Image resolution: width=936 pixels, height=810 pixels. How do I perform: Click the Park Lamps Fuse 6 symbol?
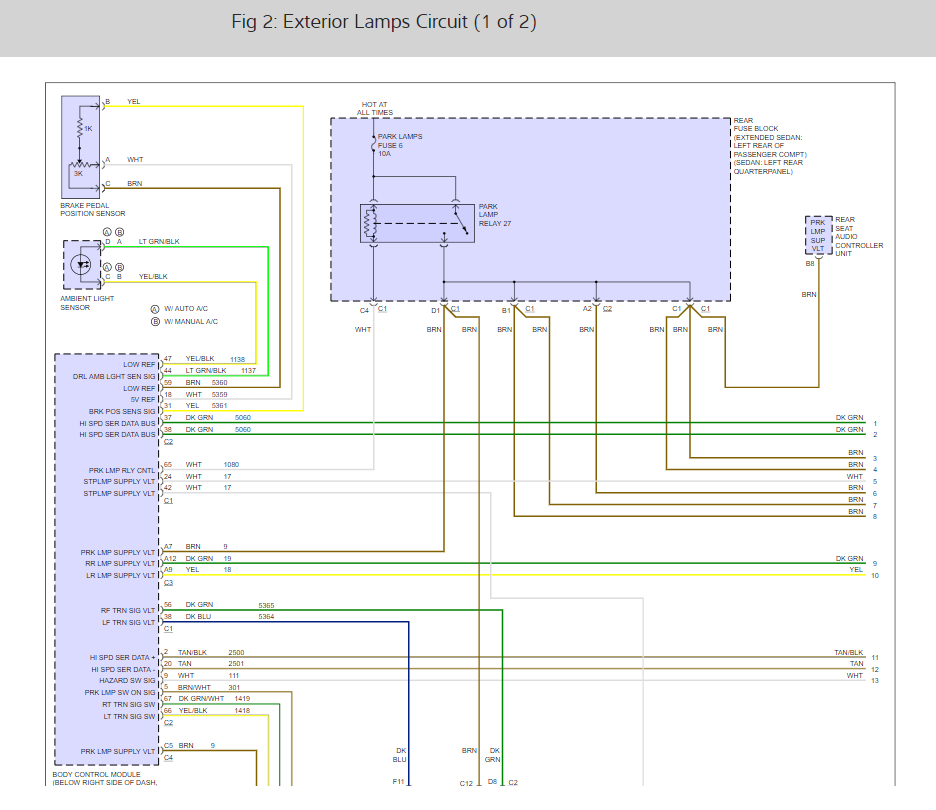point(374,145)
